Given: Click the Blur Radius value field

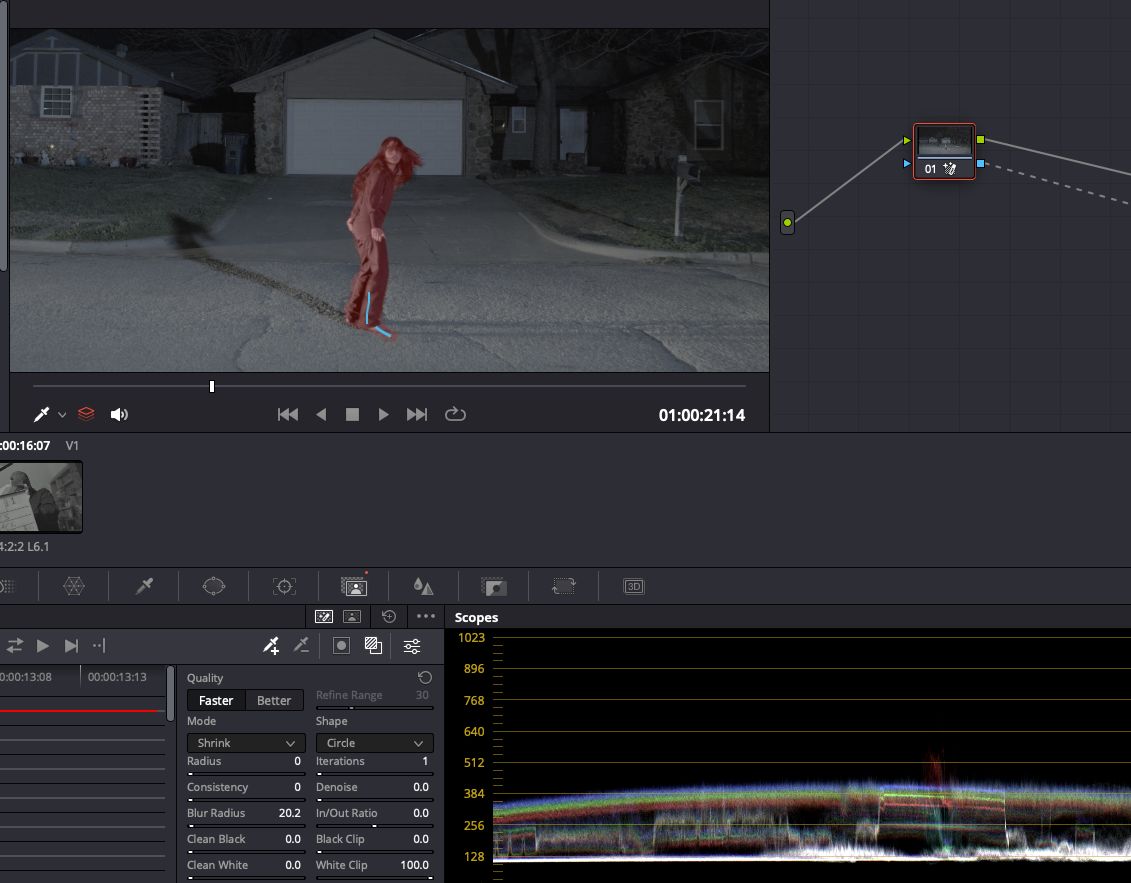Looking at the screenshot, I should pyautogui.click(x=289, y=813).
